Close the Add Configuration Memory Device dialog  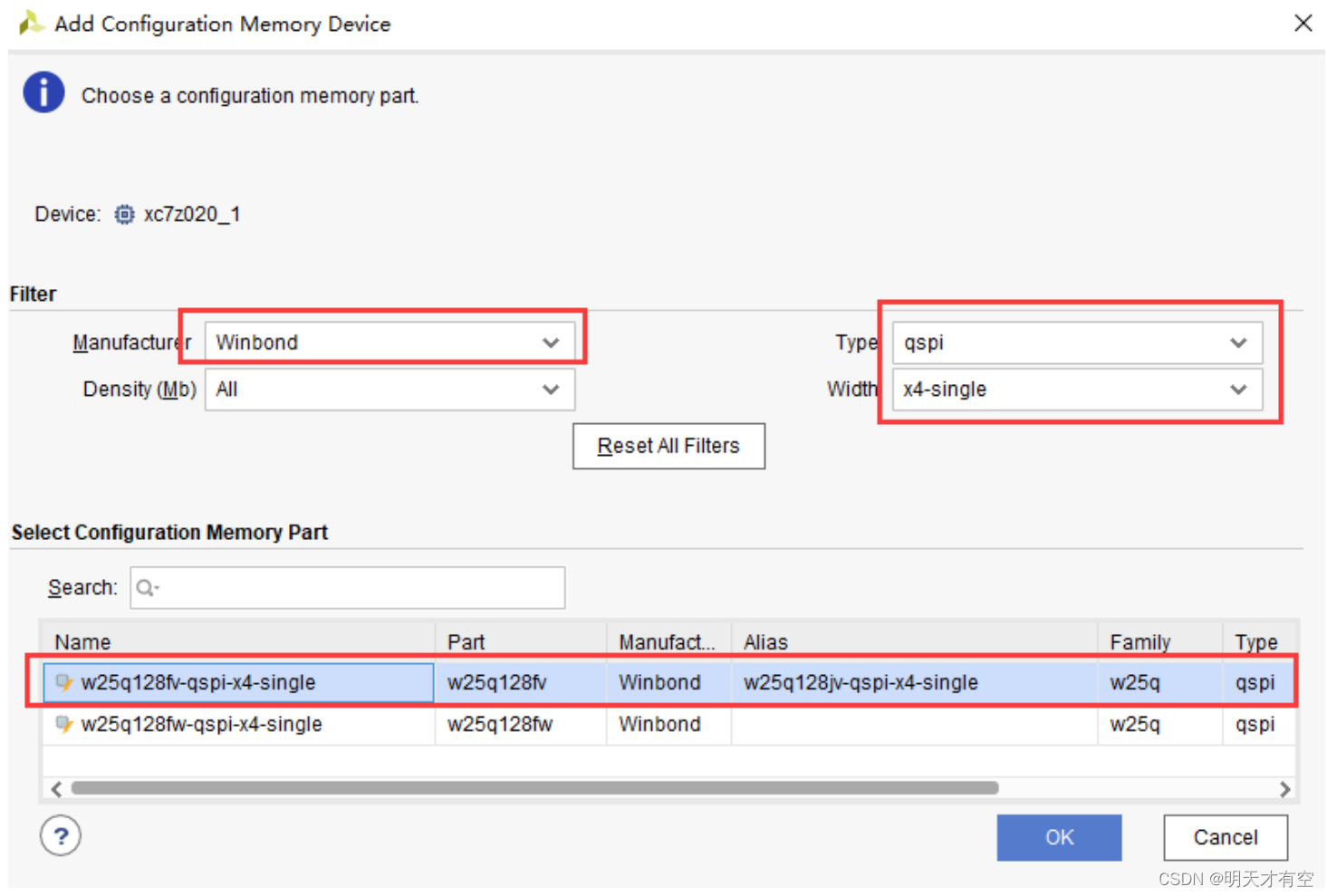pyautogui.click(x=1303, y=23)
